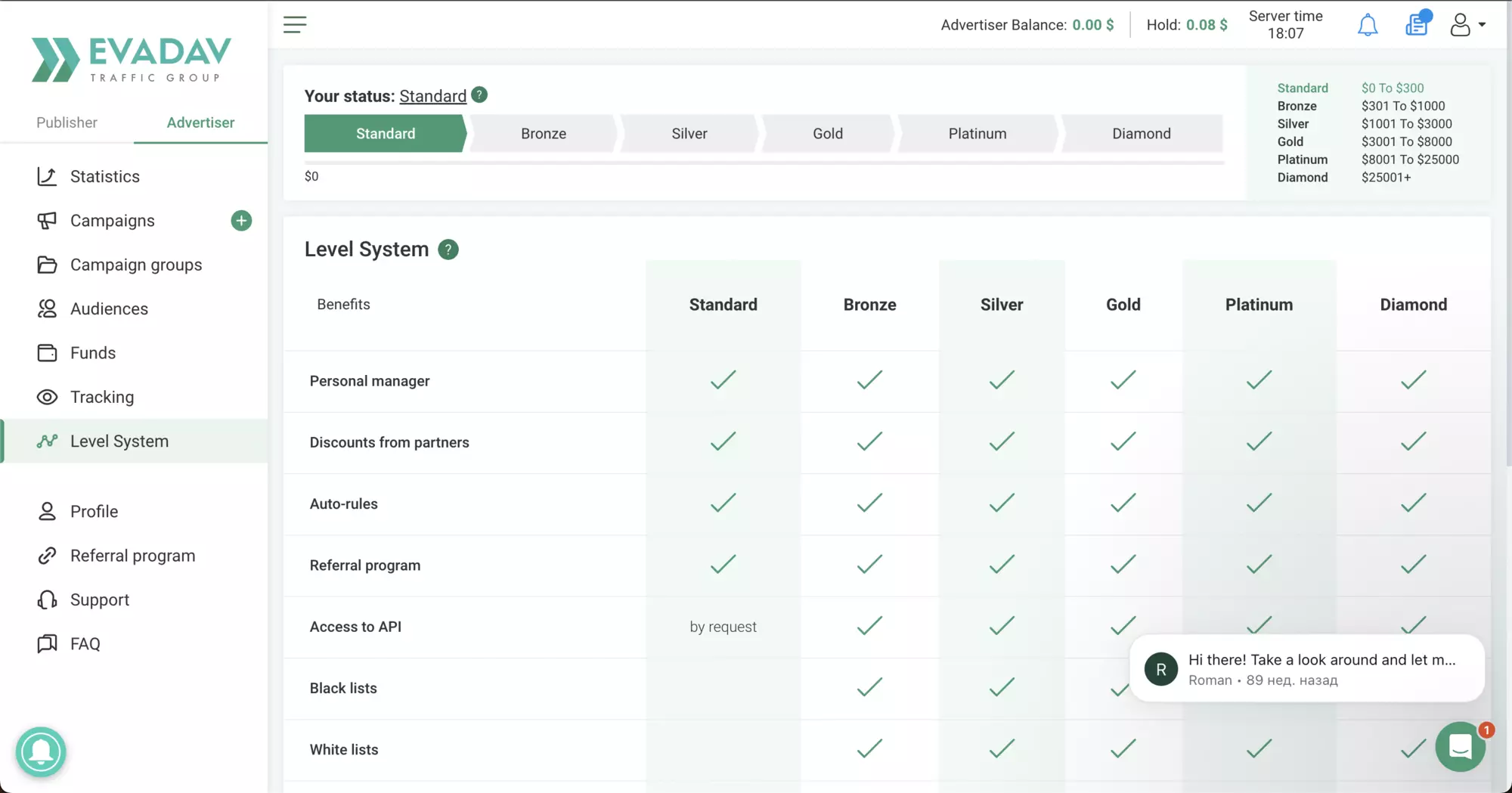Open the live chat bubble button
The image size is (1512, 793).
point(1461,747)
